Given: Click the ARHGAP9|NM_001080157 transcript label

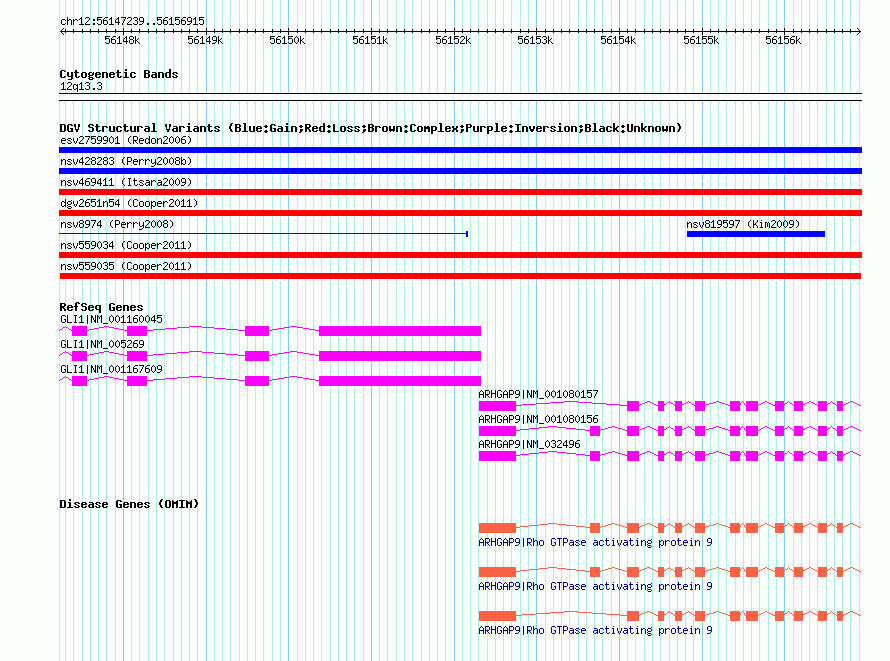Looking at the screenshot, I should tap(538, 394).
